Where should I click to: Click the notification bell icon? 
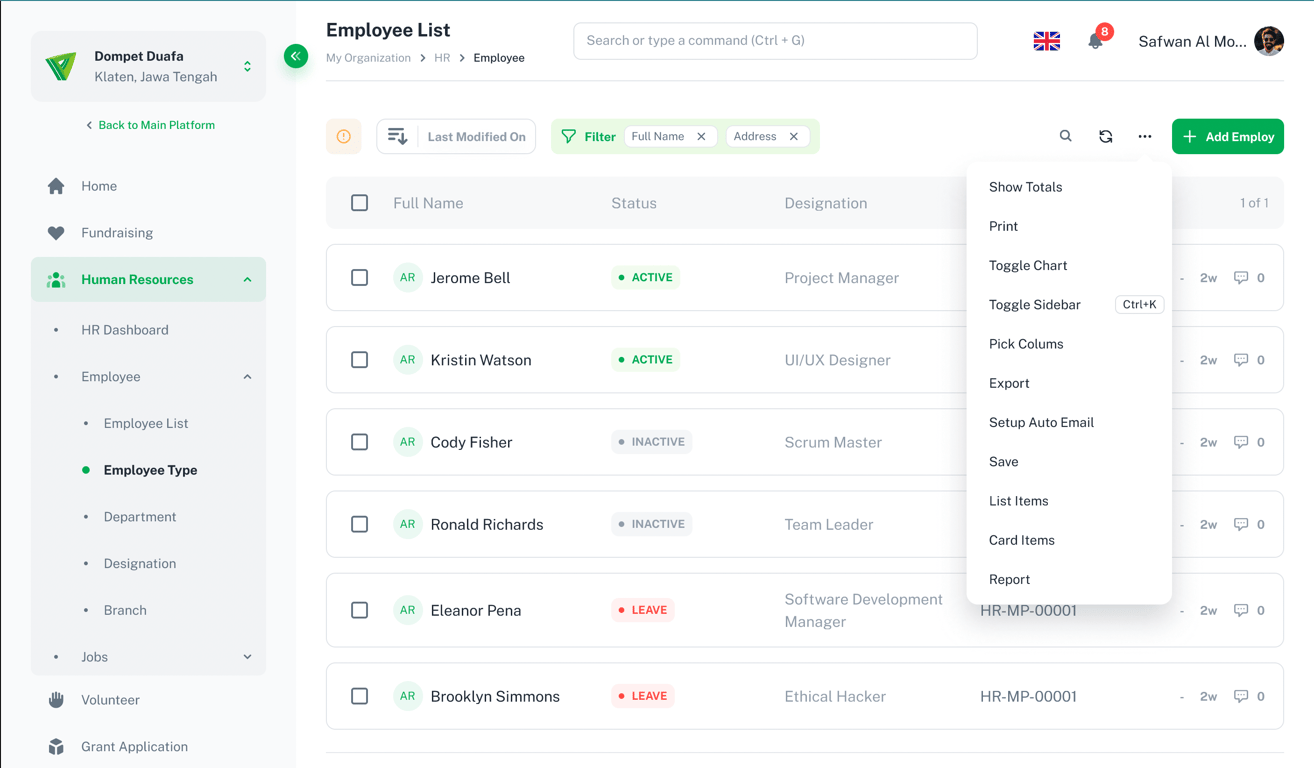(1095, 41)
